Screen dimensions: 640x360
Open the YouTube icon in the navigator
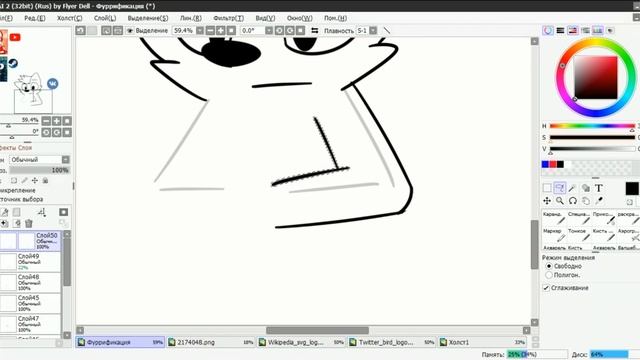tap(15, 37)
